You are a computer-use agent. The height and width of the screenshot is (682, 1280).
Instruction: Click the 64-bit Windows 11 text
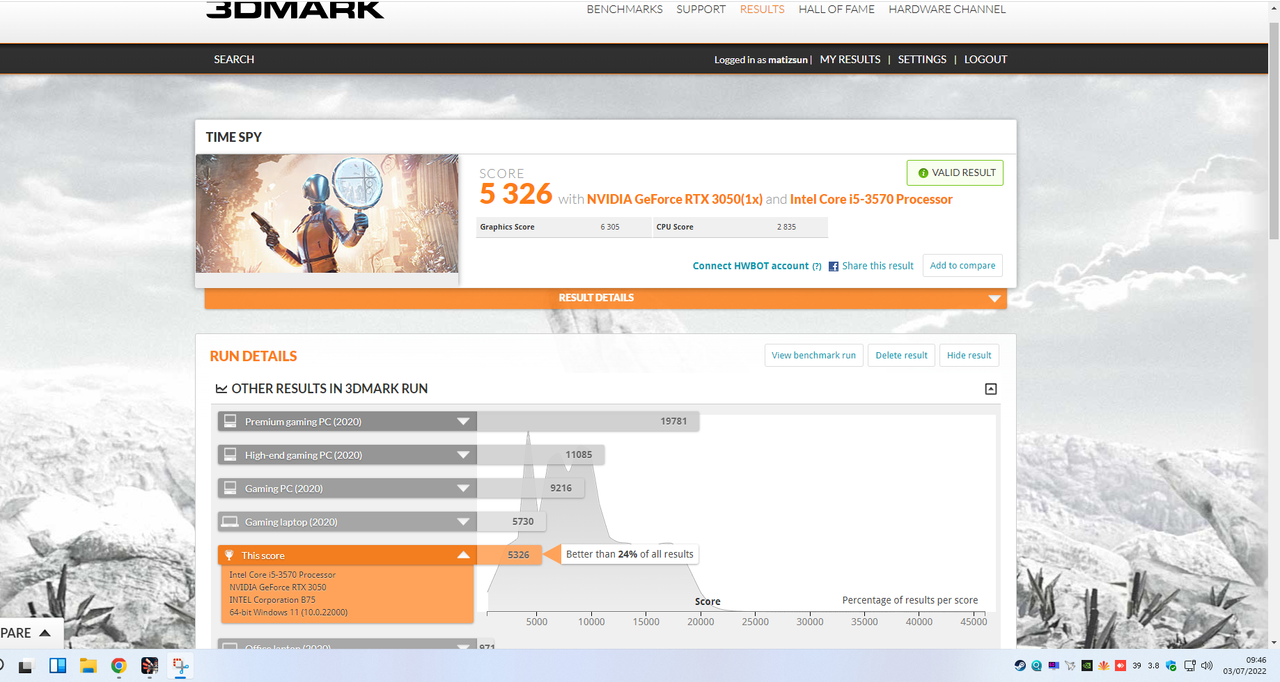(x=288, y=612)
